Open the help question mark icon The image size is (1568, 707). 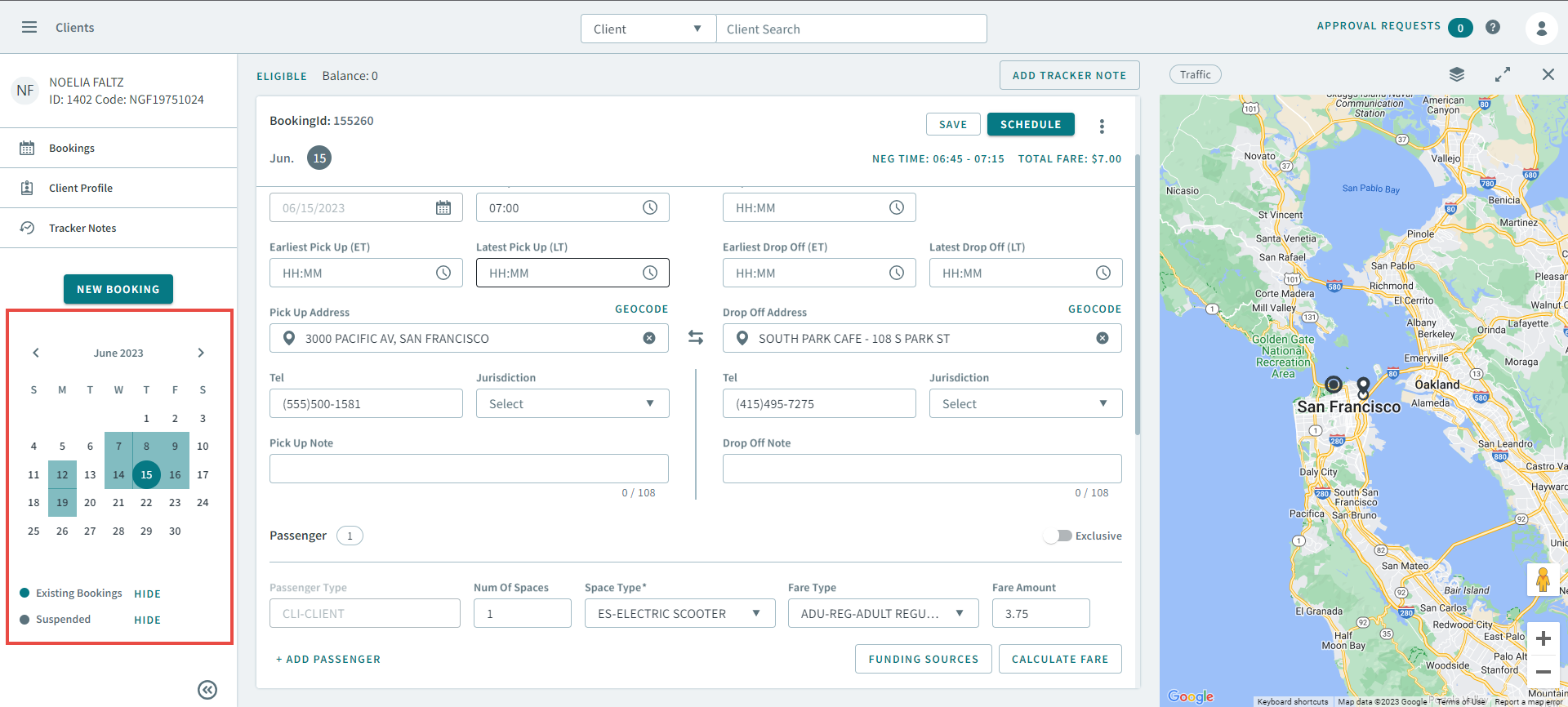[1492, 27]
